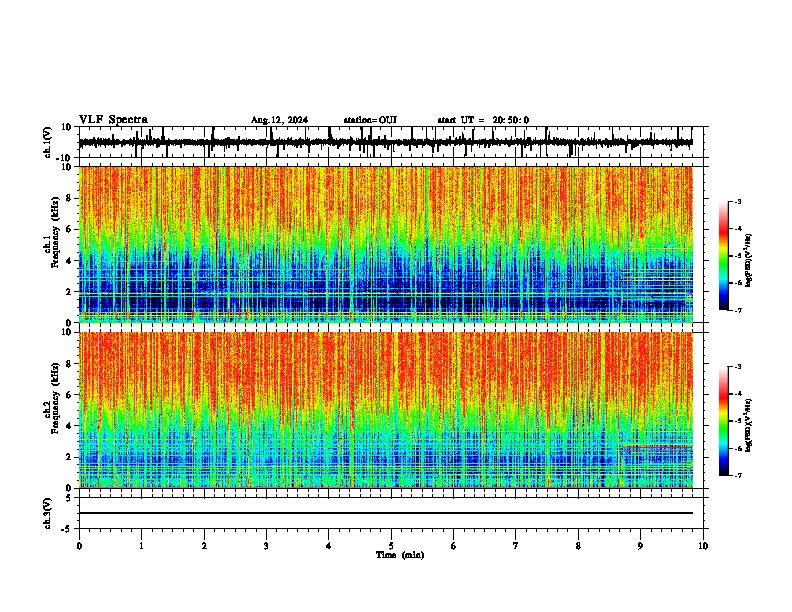Viewport: 792px width, 612px height.
Task: Click the time axis tick label 7
Action: pos(516,546)
